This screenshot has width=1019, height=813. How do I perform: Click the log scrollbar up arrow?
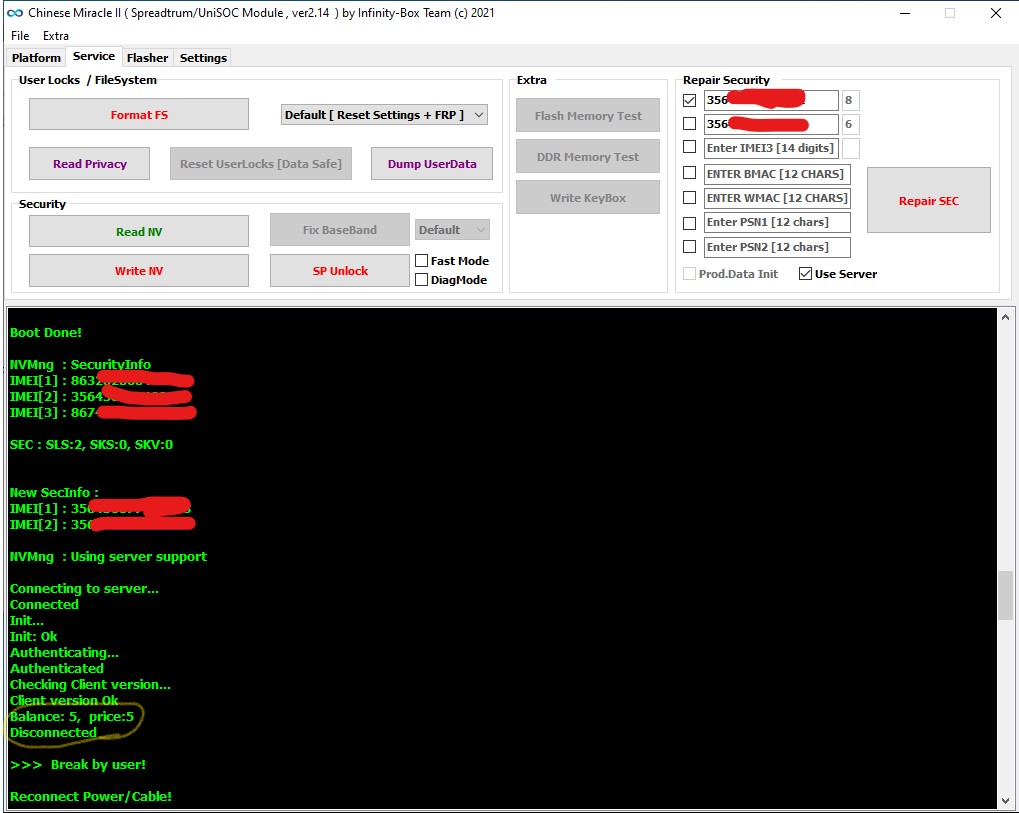(x=1005, y=317)
